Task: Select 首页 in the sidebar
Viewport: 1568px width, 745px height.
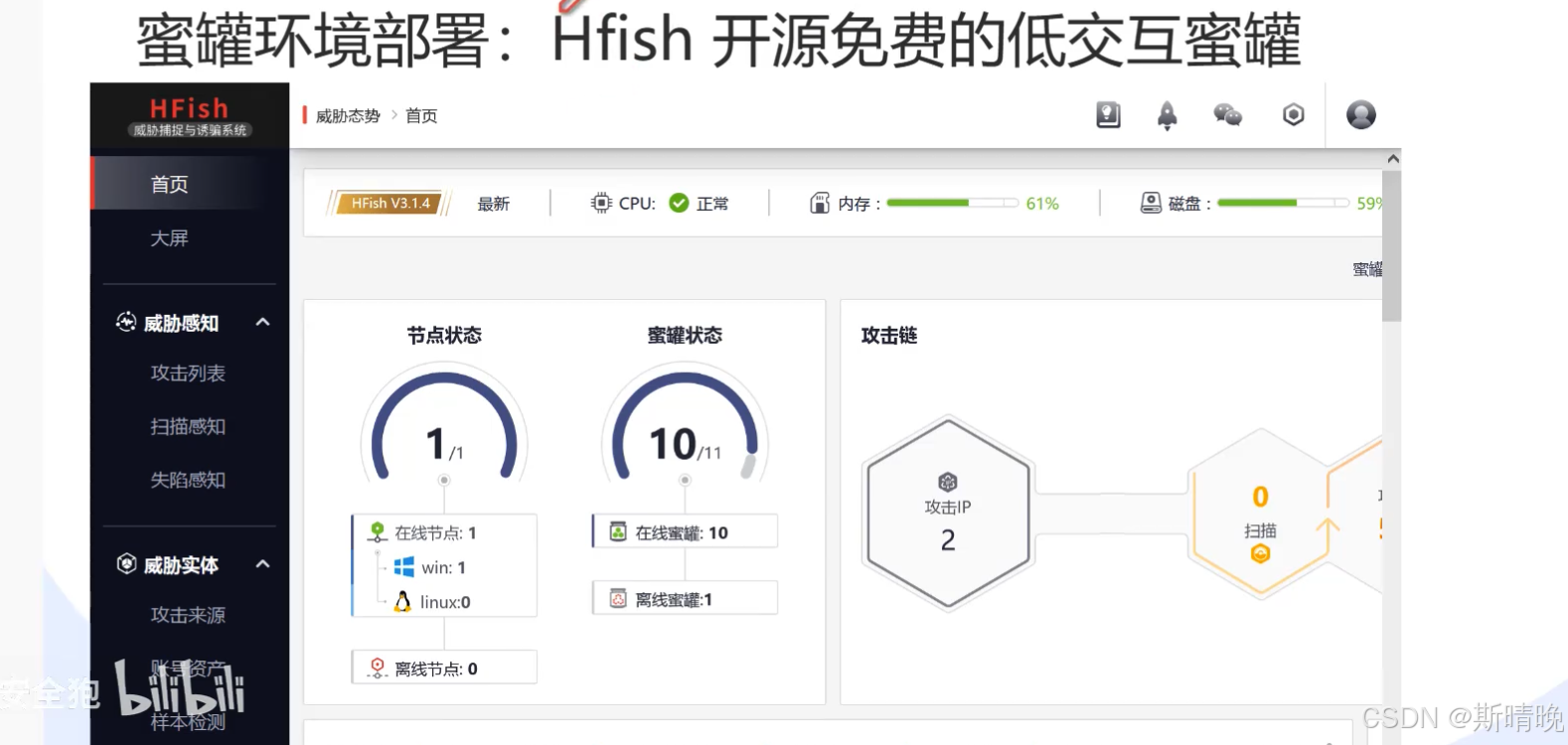Action: 190,184
